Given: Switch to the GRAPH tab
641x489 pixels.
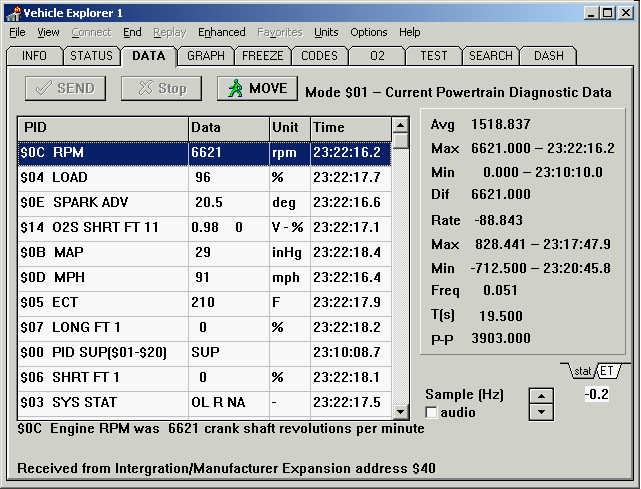Looking at the screenshot, I should [206, 56].
